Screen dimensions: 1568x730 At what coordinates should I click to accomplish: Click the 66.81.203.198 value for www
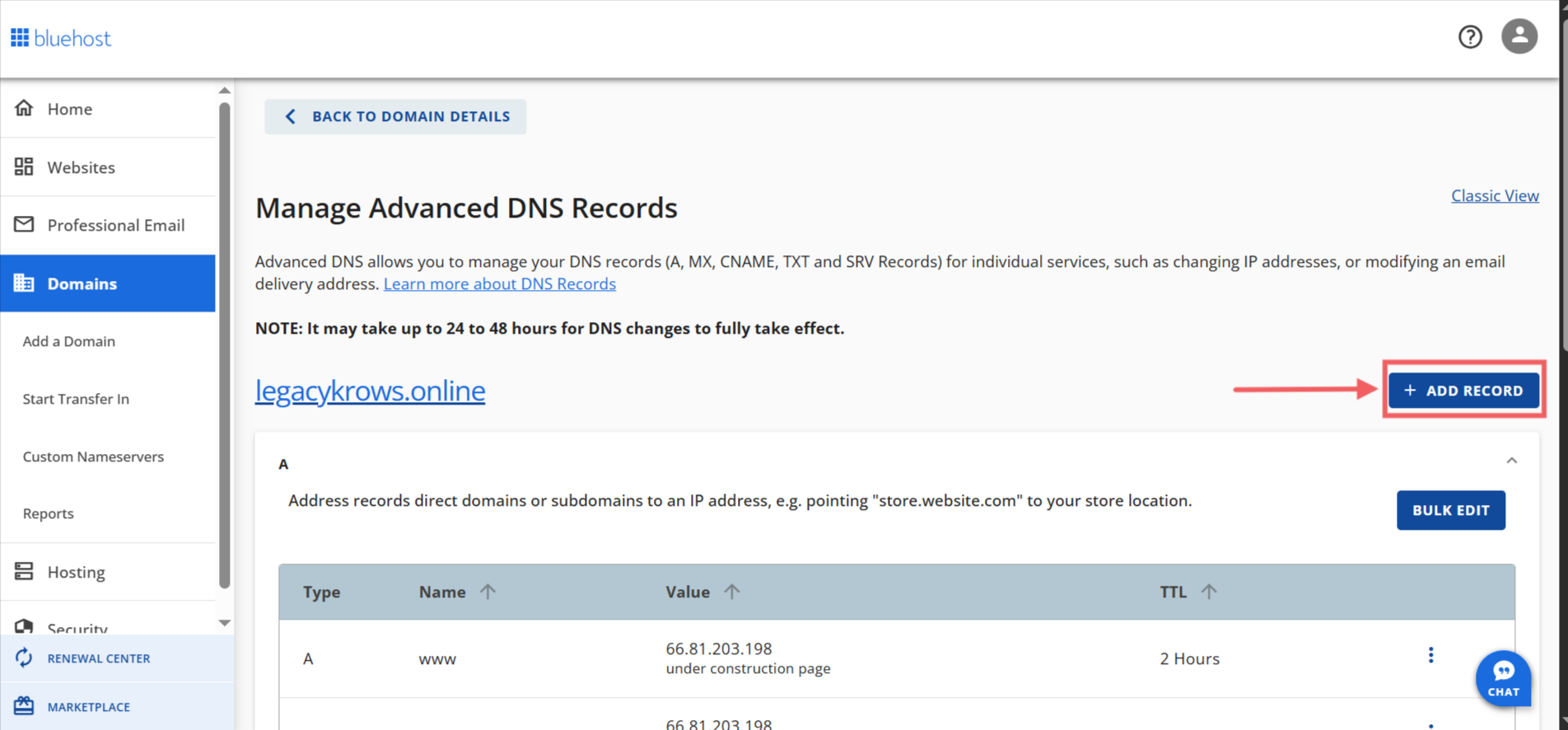point(719,648)
